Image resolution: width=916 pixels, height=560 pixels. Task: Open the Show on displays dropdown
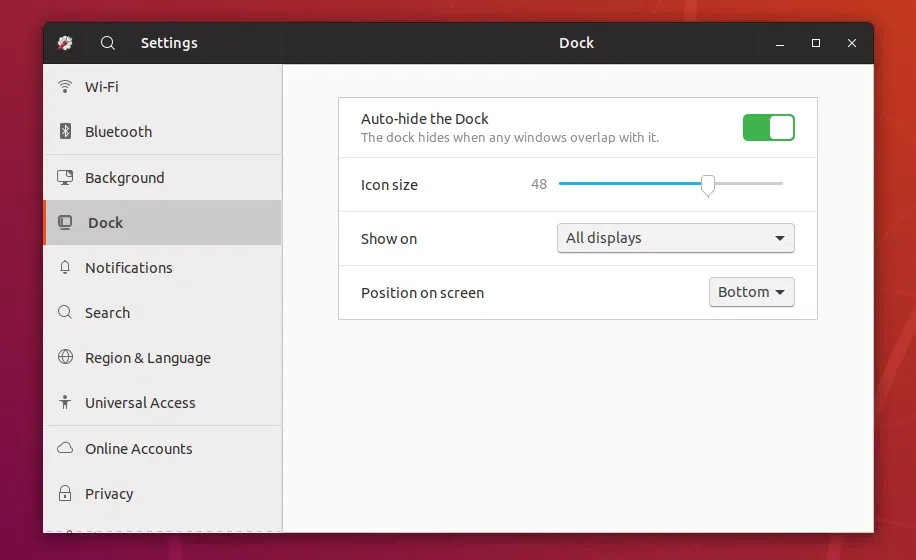[675, 238]
